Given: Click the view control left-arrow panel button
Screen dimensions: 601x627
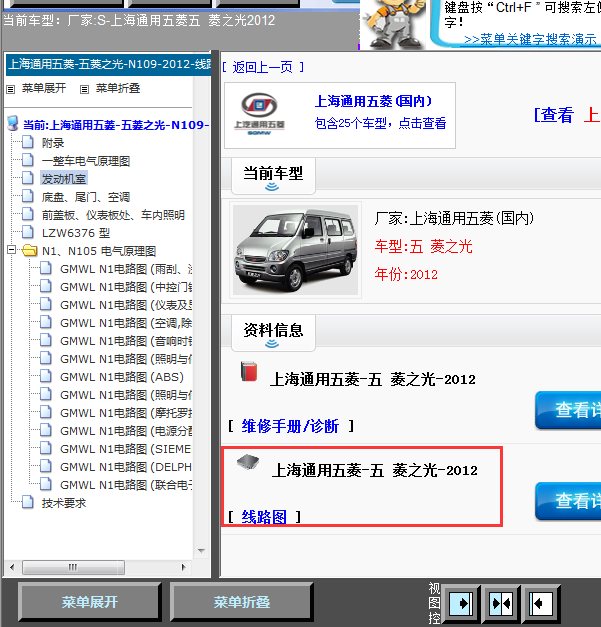Looking at the screenshot, I should [541, 603].
